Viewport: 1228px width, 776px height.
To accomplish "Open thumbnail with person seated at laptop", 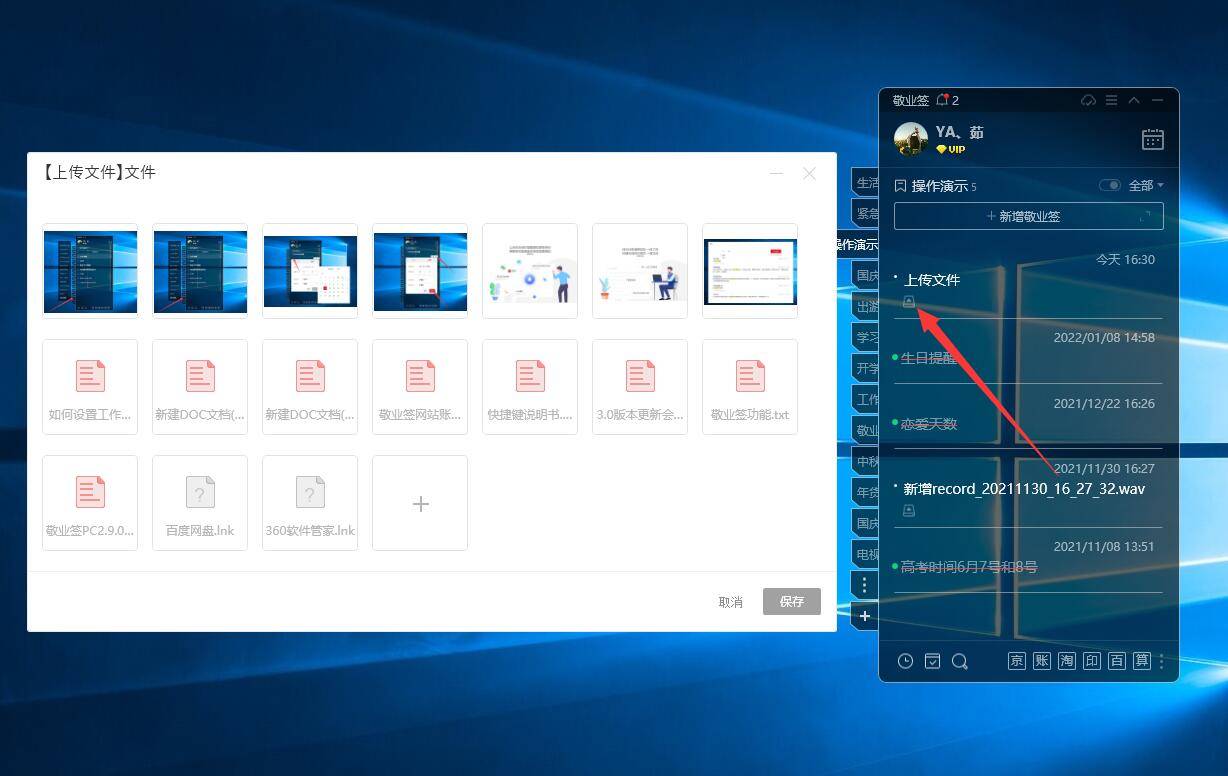I will (x=640, y=271).
